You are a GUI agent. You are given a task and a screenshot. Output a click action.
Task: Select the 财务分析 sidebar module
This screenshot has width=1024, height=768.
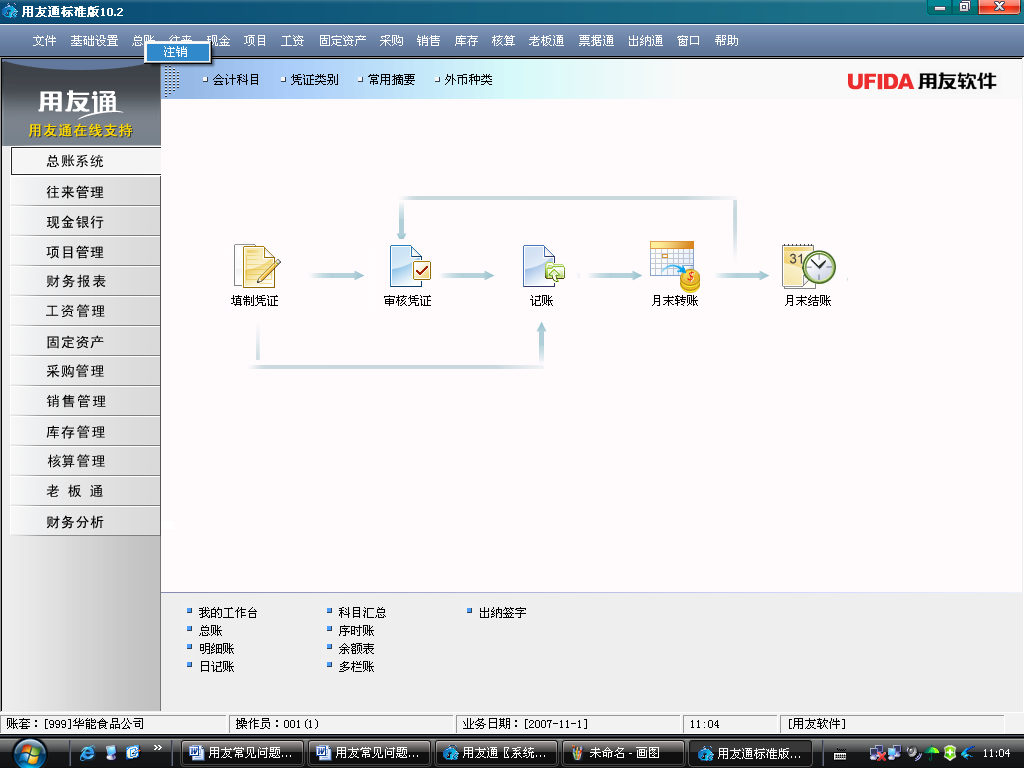(x=86, y=522)
